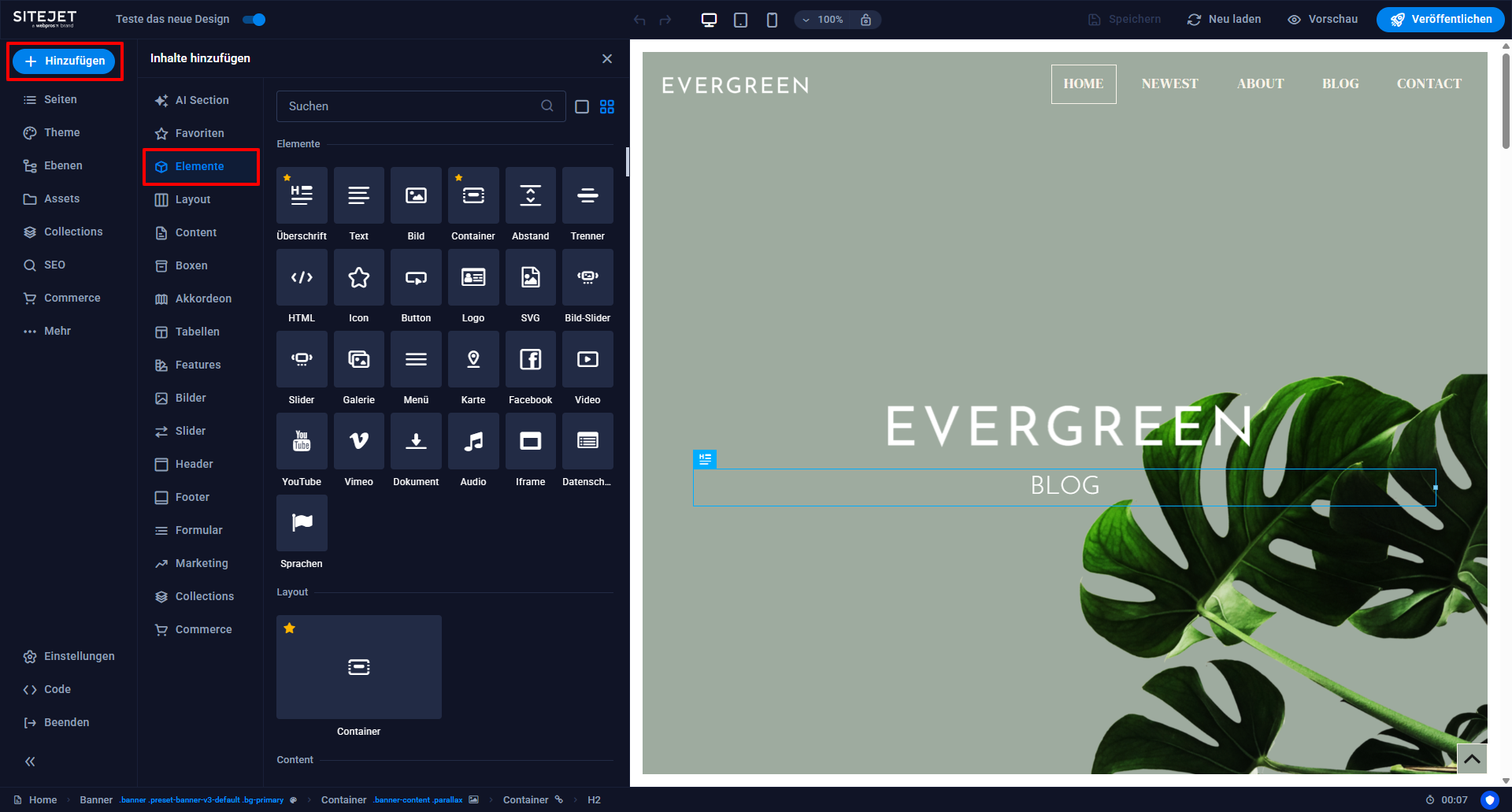
Task: Add a Trenner divider element
Action: [x=587, y=195]
